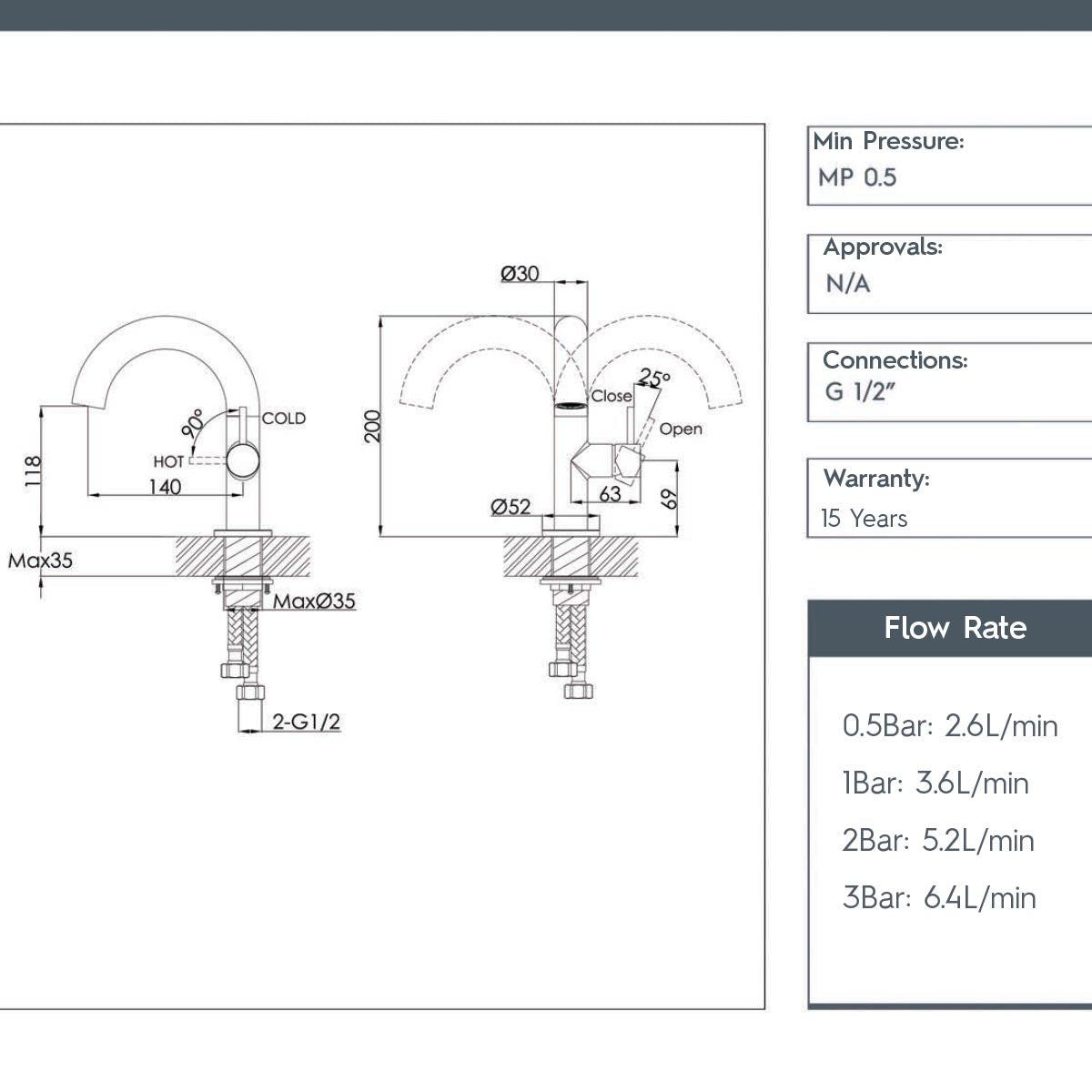
Task: Click the '25°' handle angle label
Action: pos(653,378)
